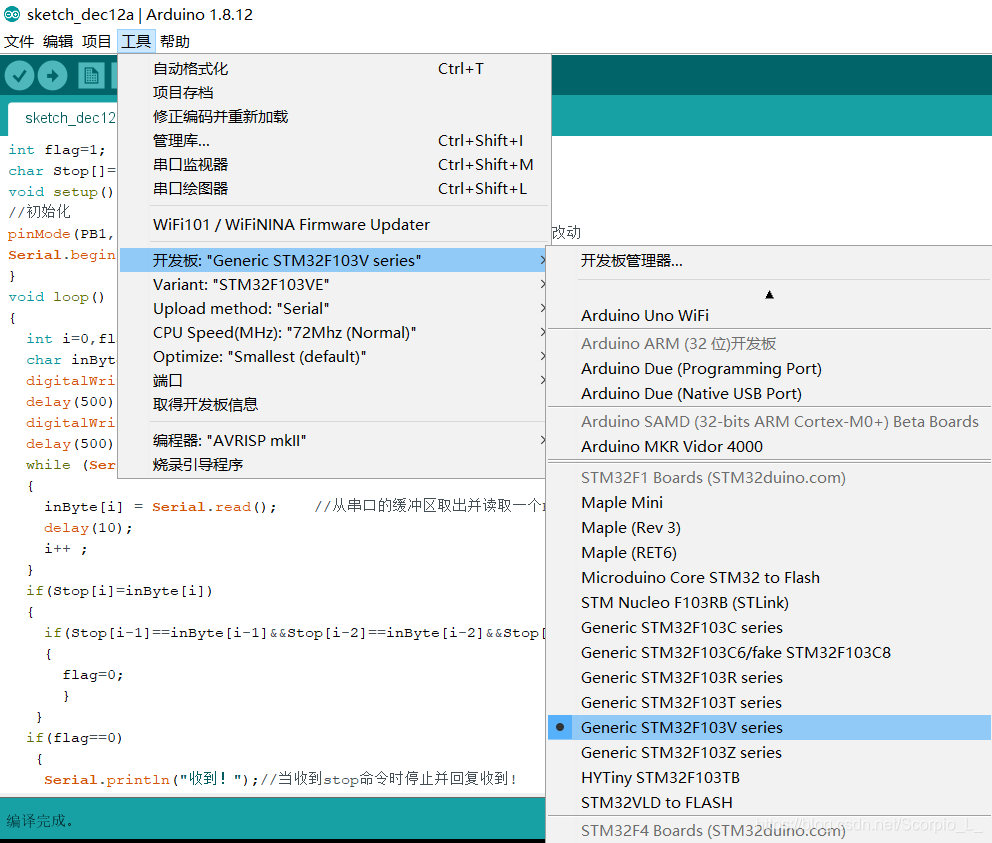Open 串口绘图器 serial plotter
Image resolution: width=992 pixels, height=843 pixels.
[333, 189]
